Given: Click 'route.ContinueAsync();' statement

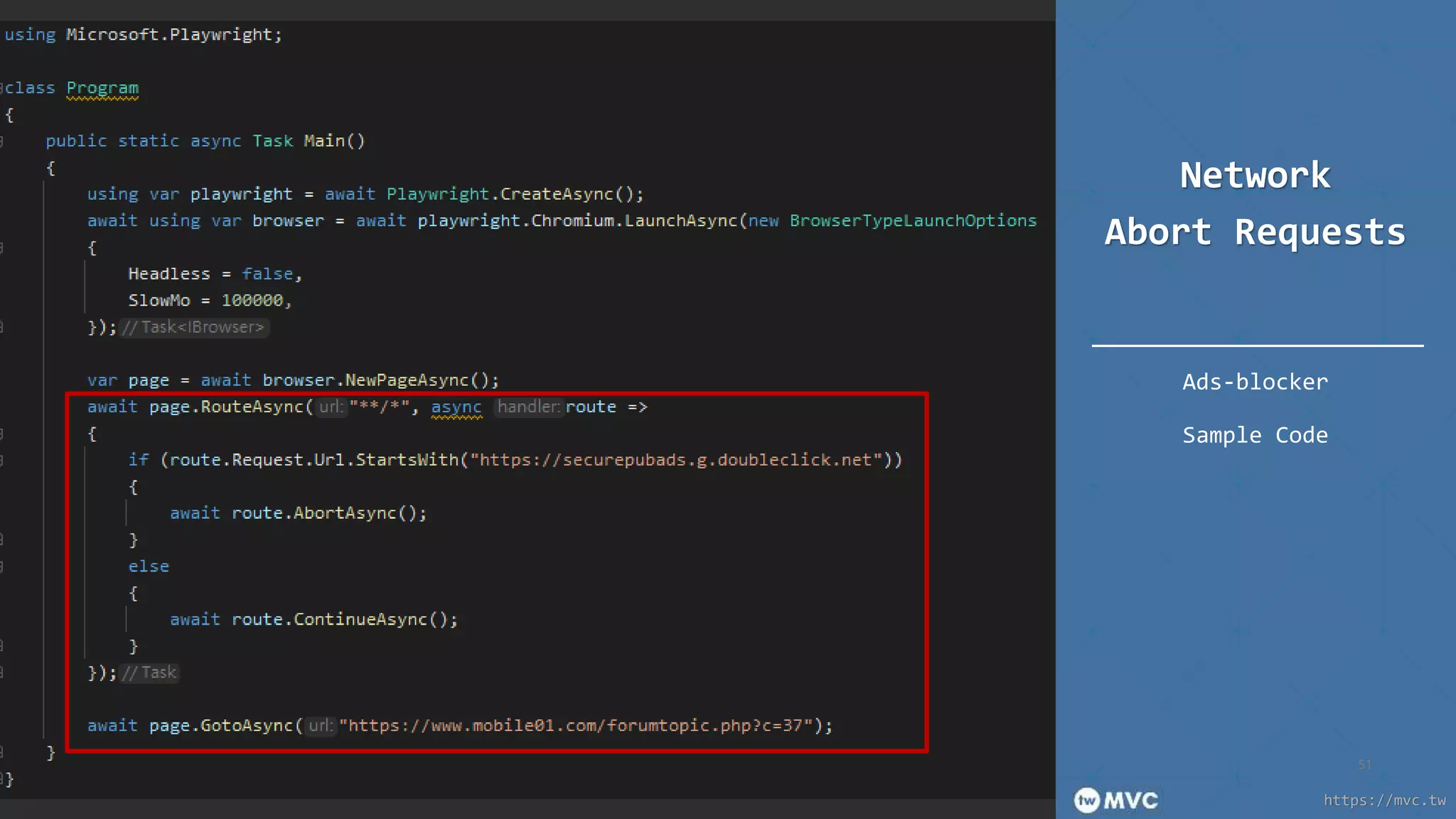Looking at the screenshot, I should point(345,619).
